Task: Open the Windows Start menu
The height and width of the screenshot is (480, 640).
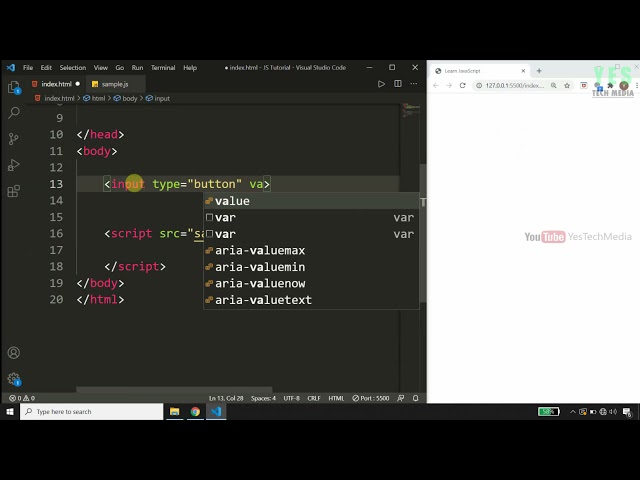Action: (10, 411)
